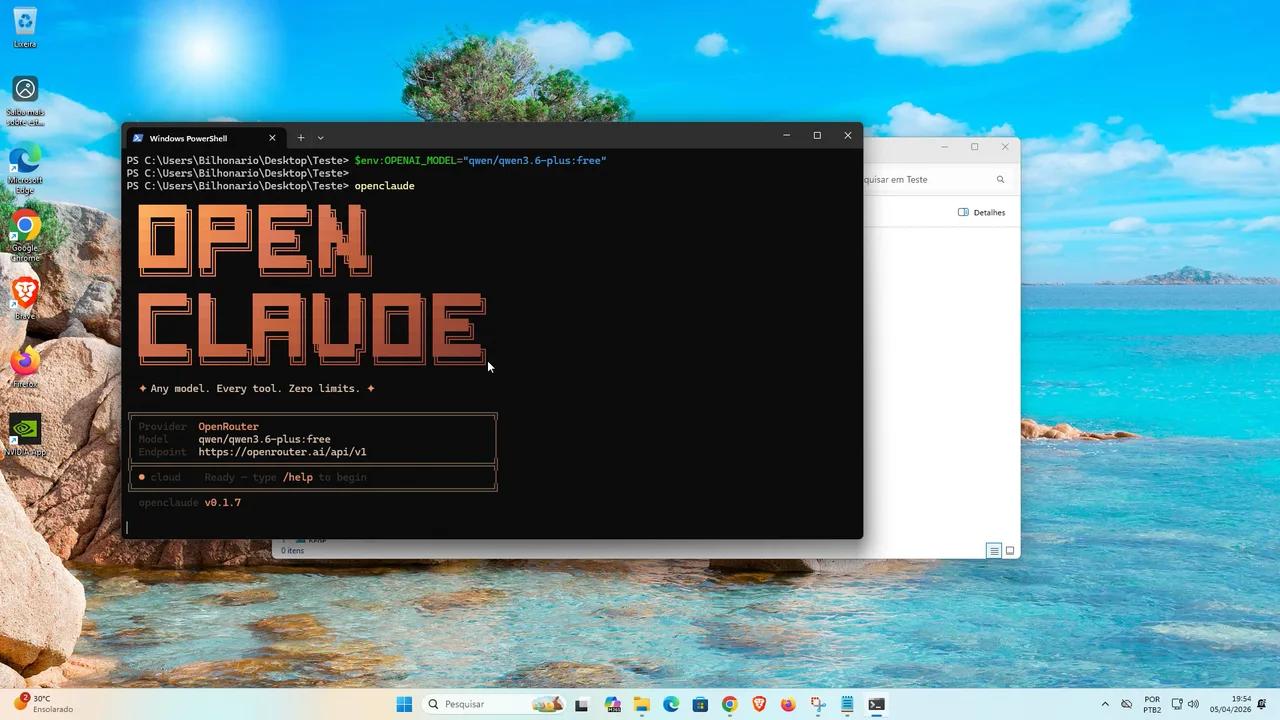Click the 'Any model. Every tool. Zero limits.' tagline
1280x720 pixels.
257,388
